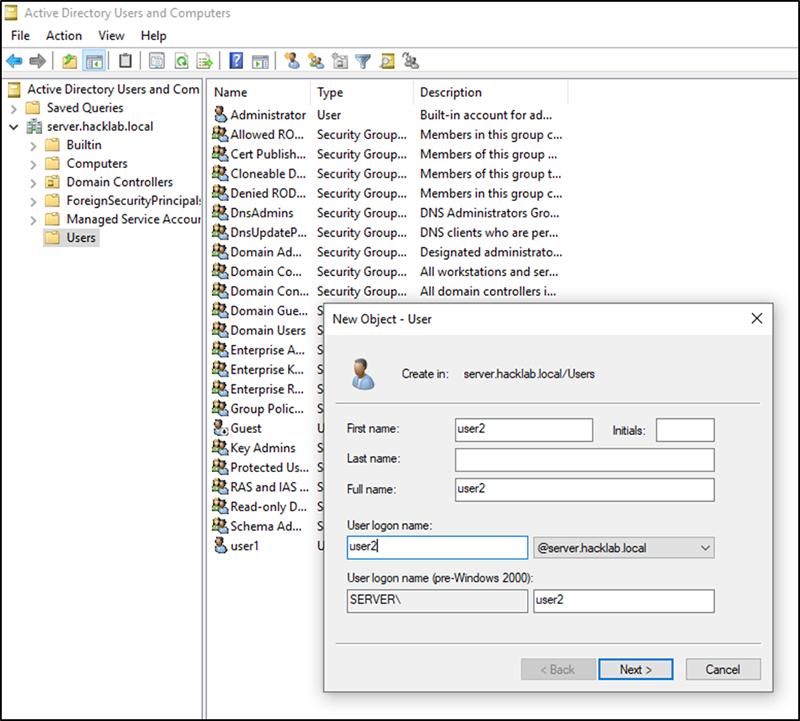Screen dimensions: 800x721
Task: Expand the Builtin container
Action: click(x=33, y=146)
